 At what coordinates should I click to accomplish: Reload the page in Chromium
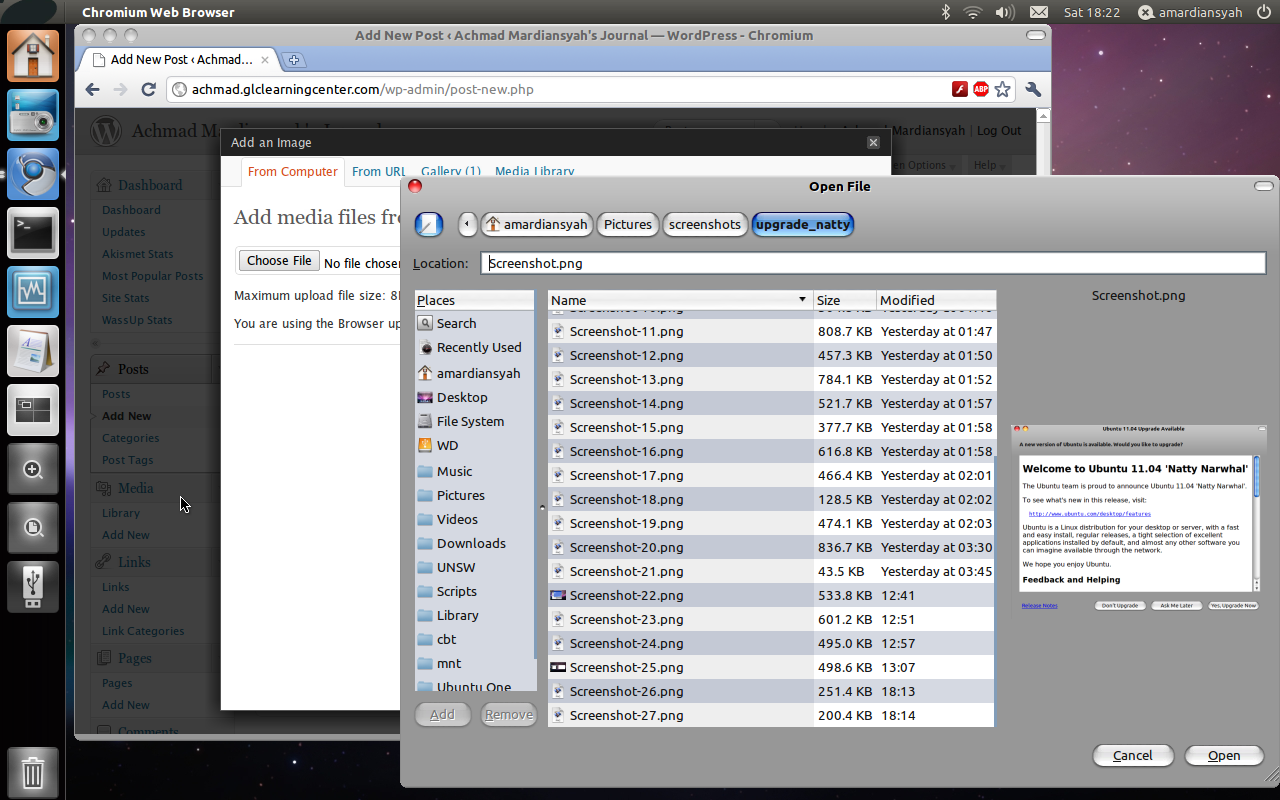click(x=148, y=89)
